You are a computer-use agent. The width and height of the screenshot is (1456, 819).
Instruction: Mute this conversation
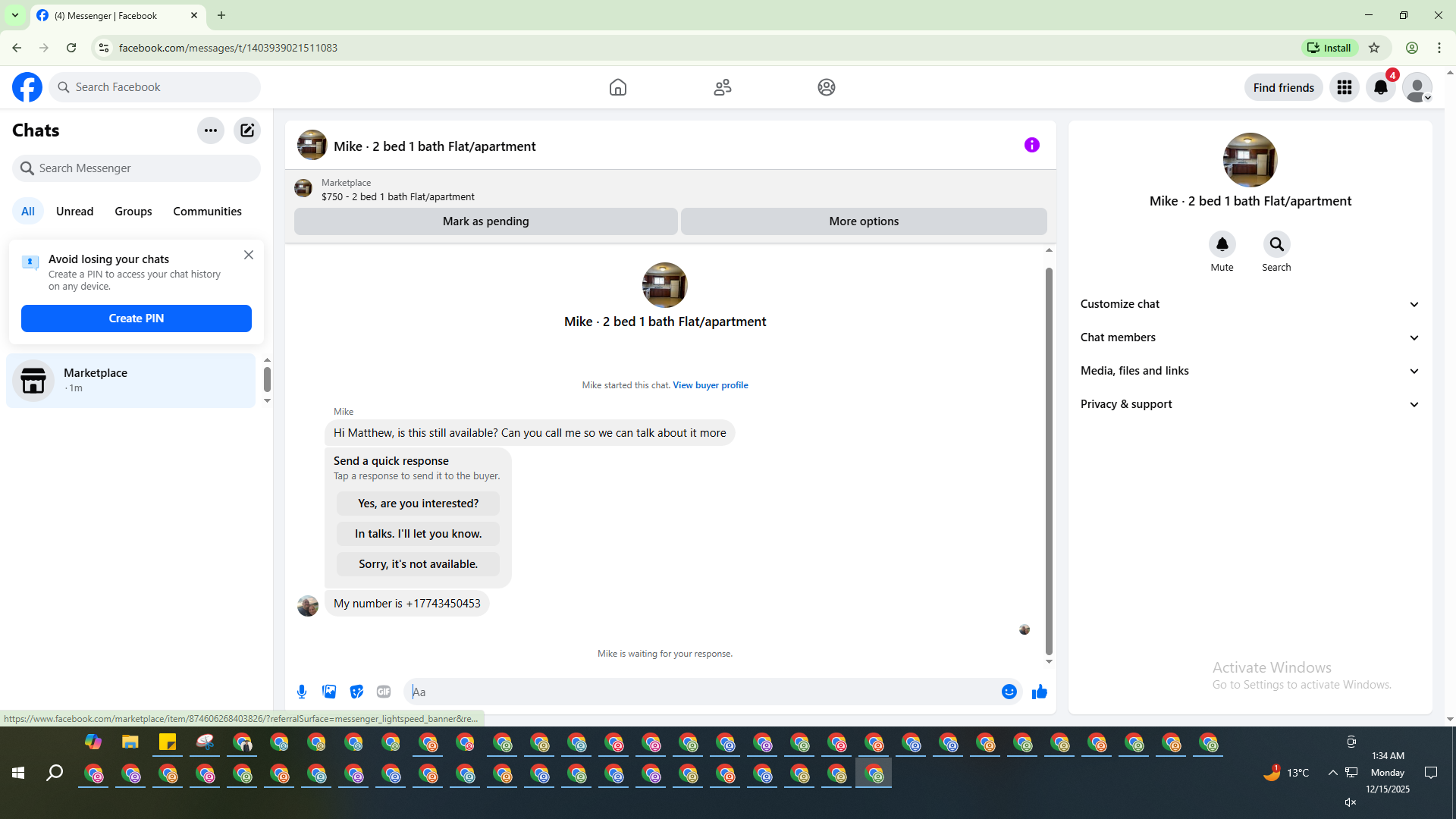pos(1222,245)
